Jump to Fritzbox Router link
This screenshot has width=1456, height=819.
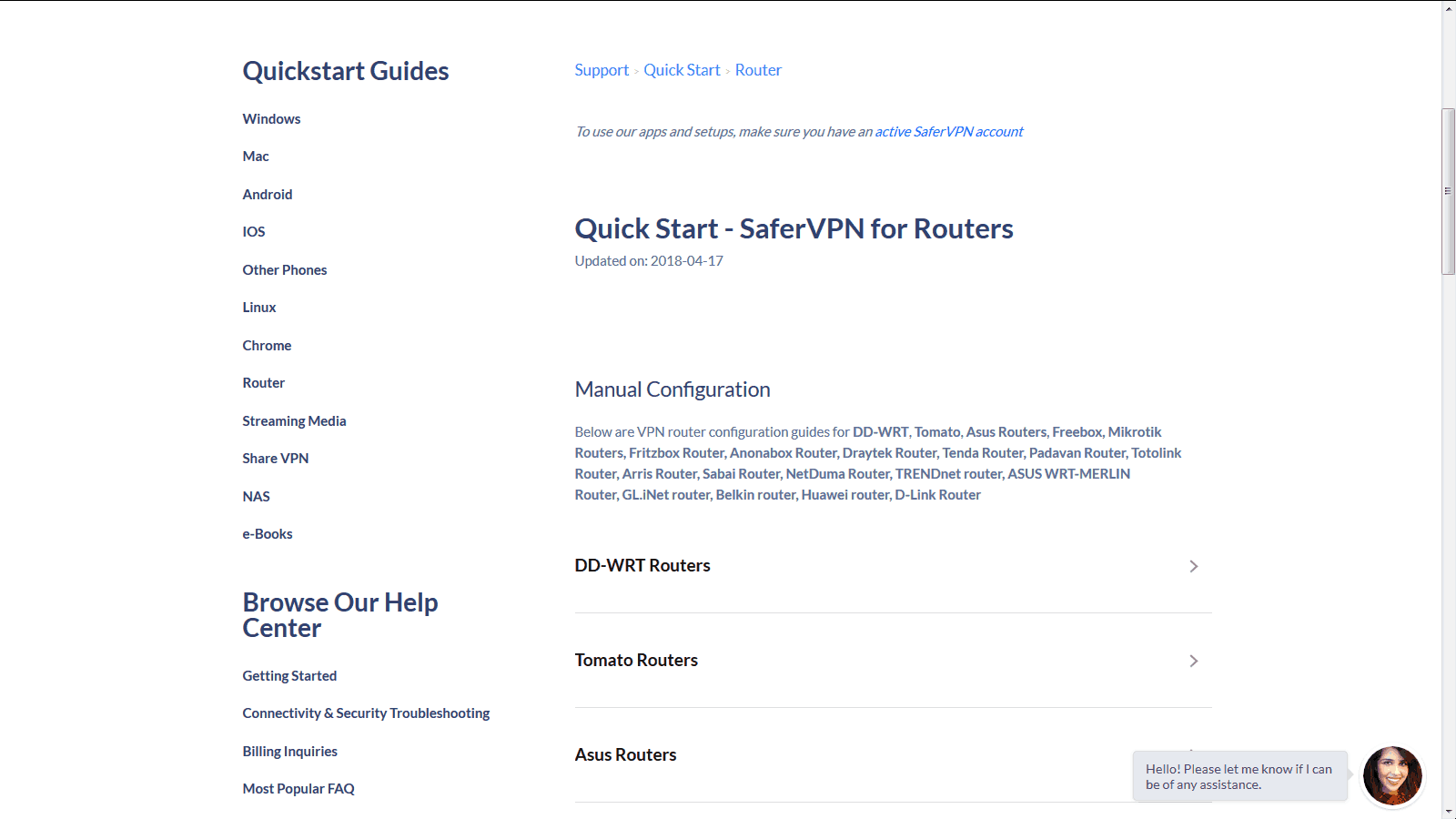point(676,453)
